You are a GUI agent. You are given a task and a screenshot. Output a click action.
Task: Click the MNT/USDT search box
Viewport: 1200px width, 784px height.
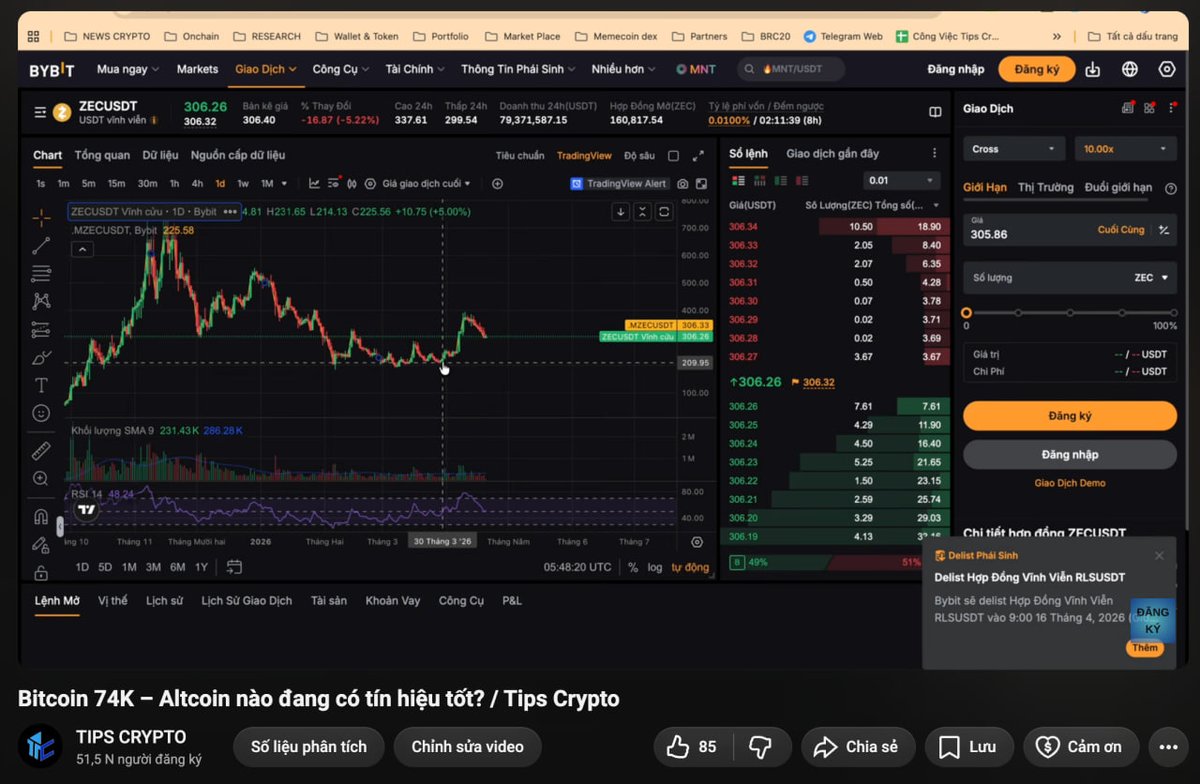pyautogui.click(x=791, y=69)
